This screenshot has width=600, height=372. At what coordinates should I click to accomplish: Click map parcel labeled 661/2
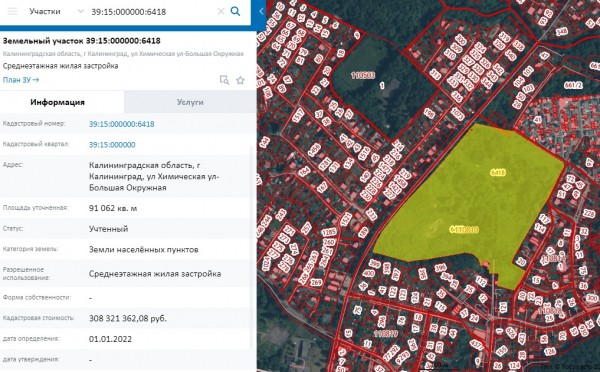574,85
